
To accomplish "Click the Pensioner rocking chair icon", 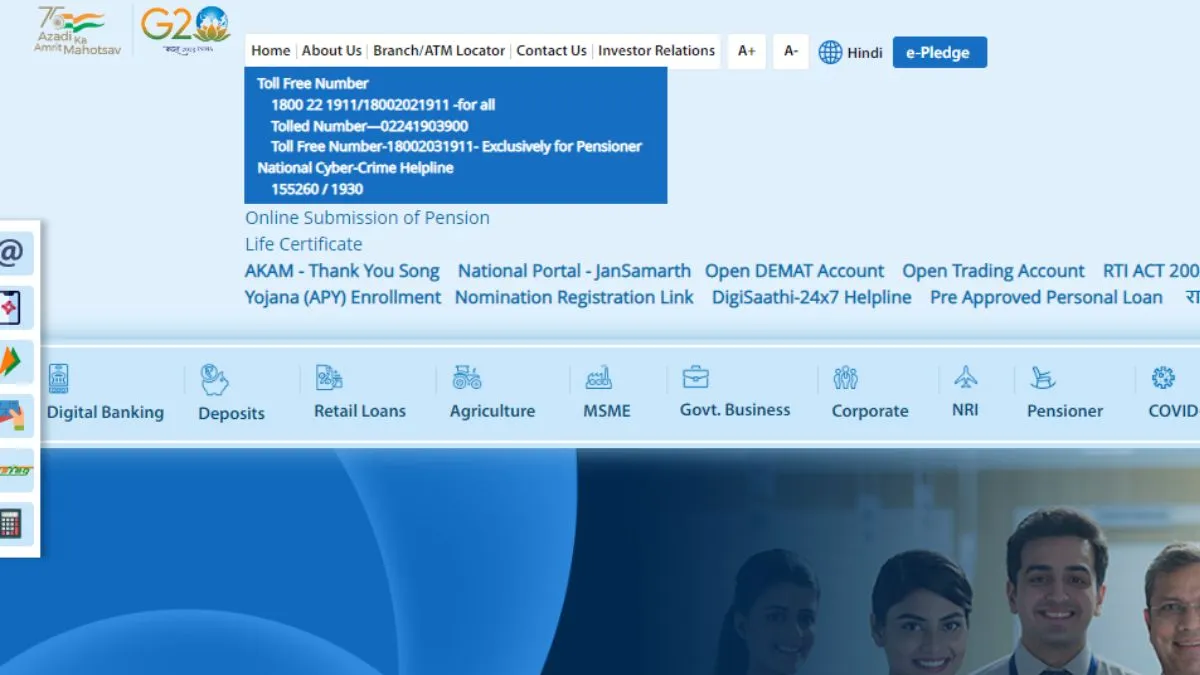I will pos(1043,378).
